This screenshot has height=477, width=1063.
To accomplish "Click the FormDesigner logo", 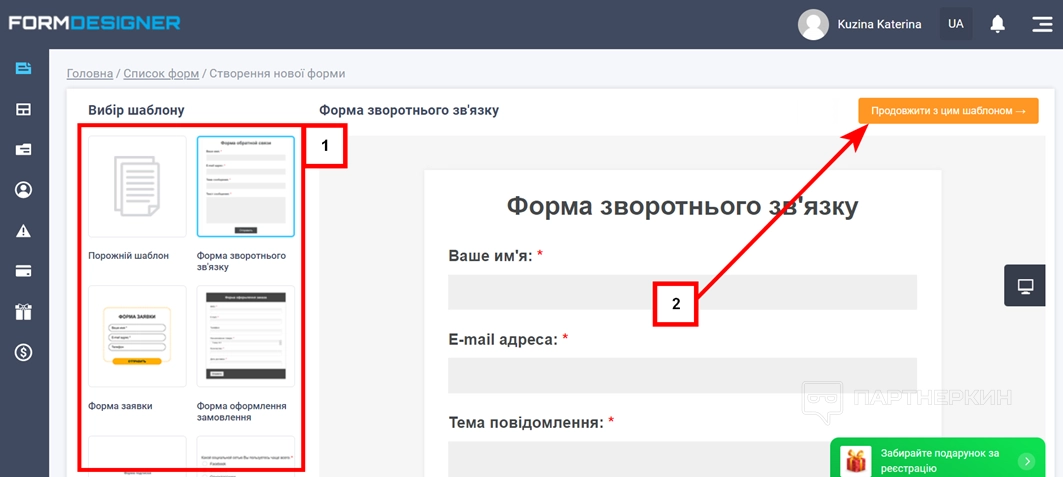I will [x=94, y=23].
